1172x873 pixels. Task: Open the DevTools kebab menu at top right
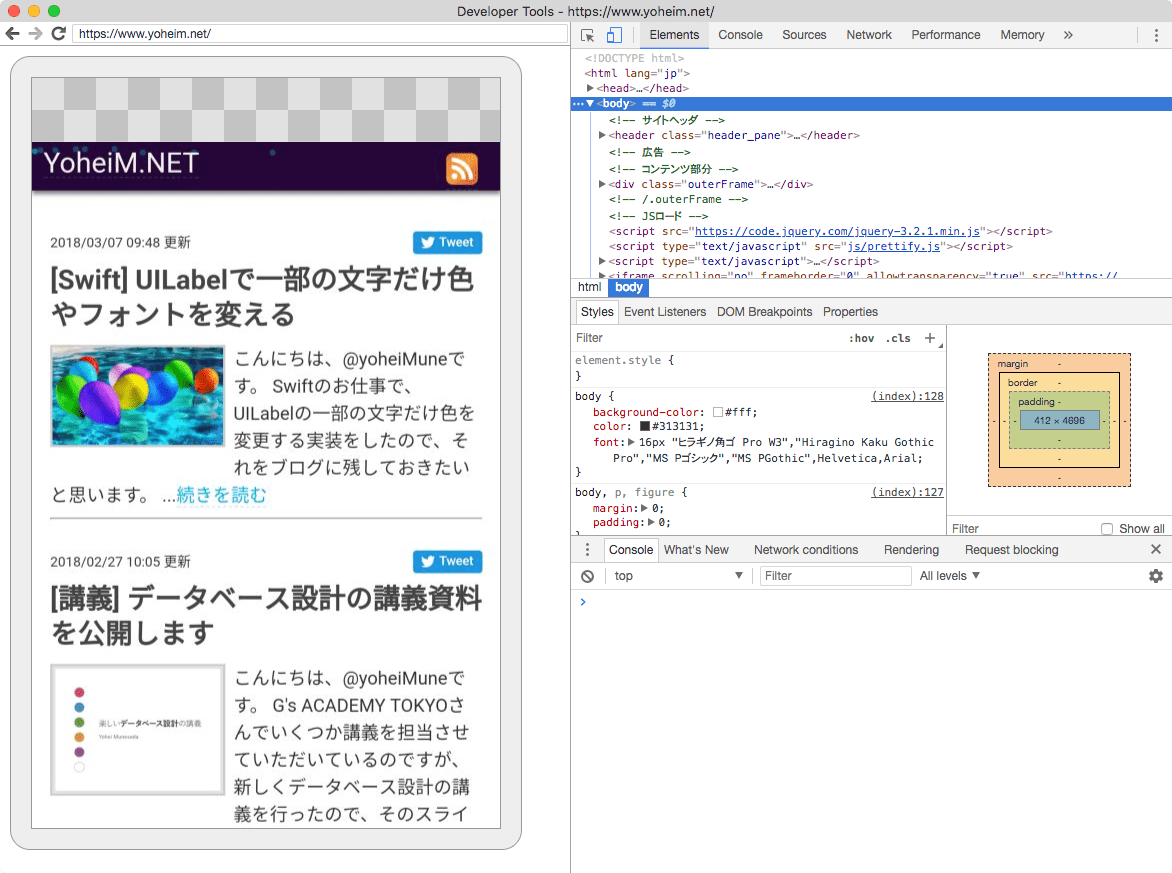[1156, 35]
